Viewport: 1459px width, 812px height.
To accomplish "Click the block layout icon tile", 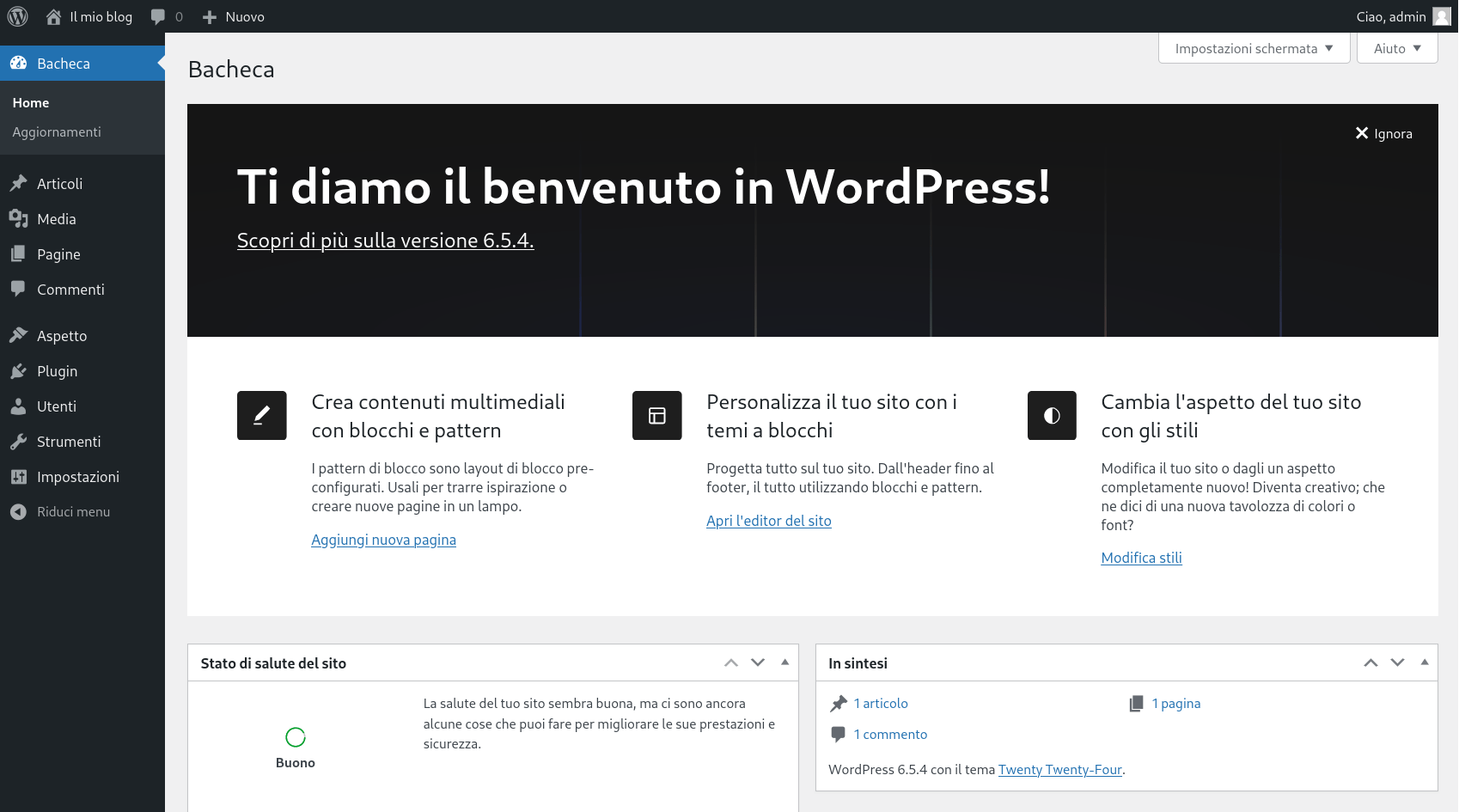I will 657,415.
